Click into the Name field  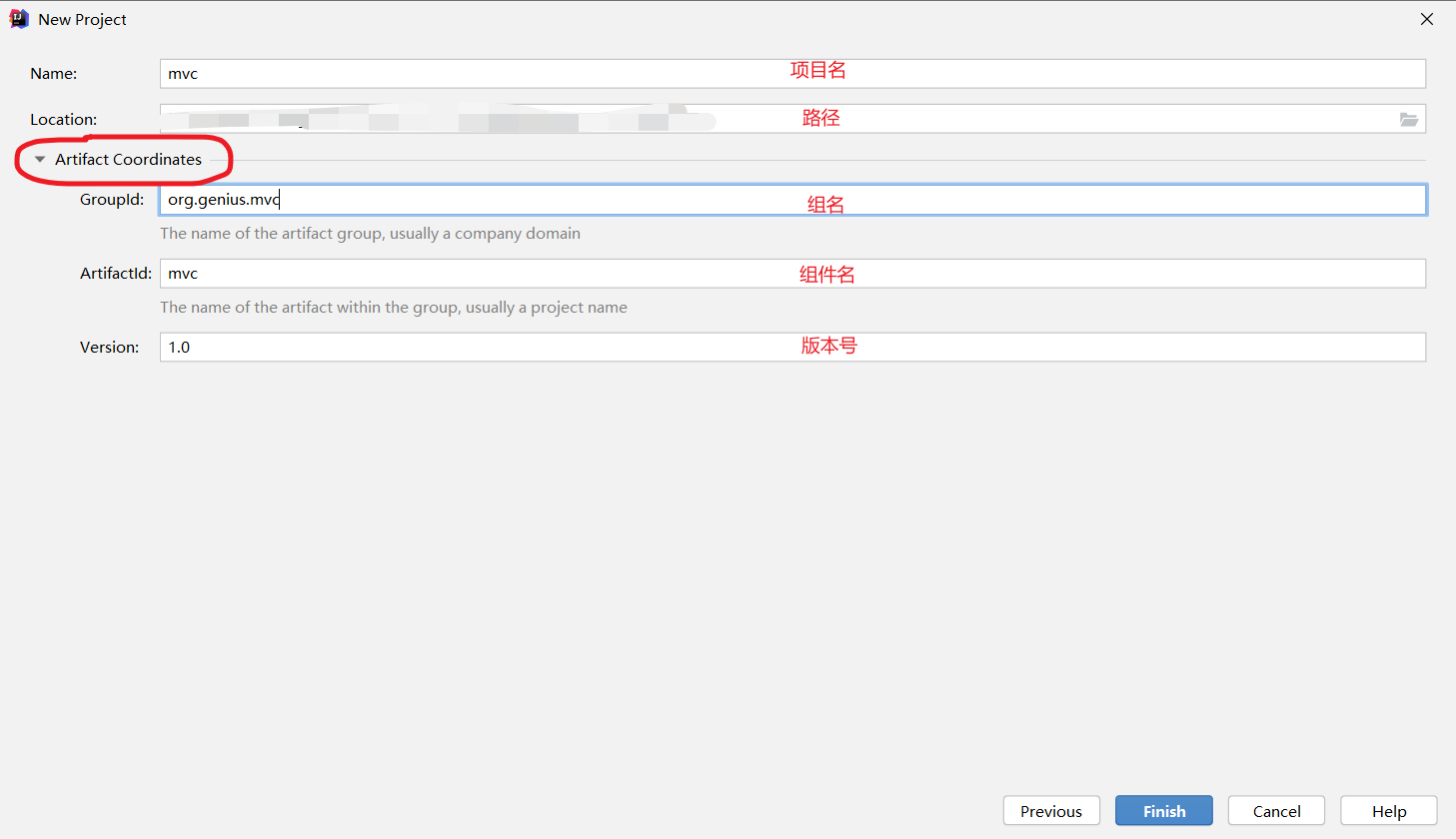tap(792, 74)
